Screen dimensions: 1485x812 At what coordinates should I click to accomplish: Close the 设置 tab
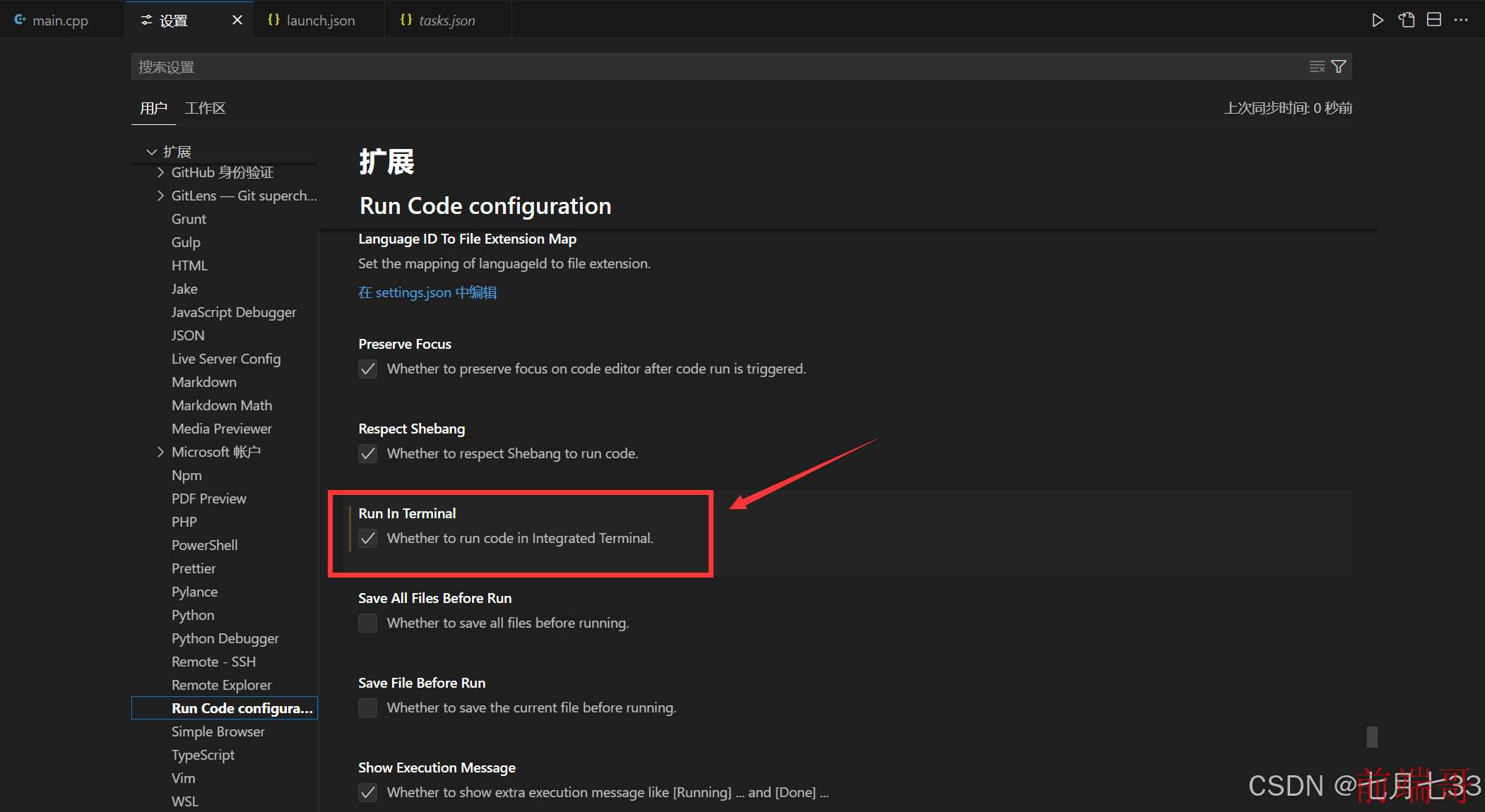point(237,20)
